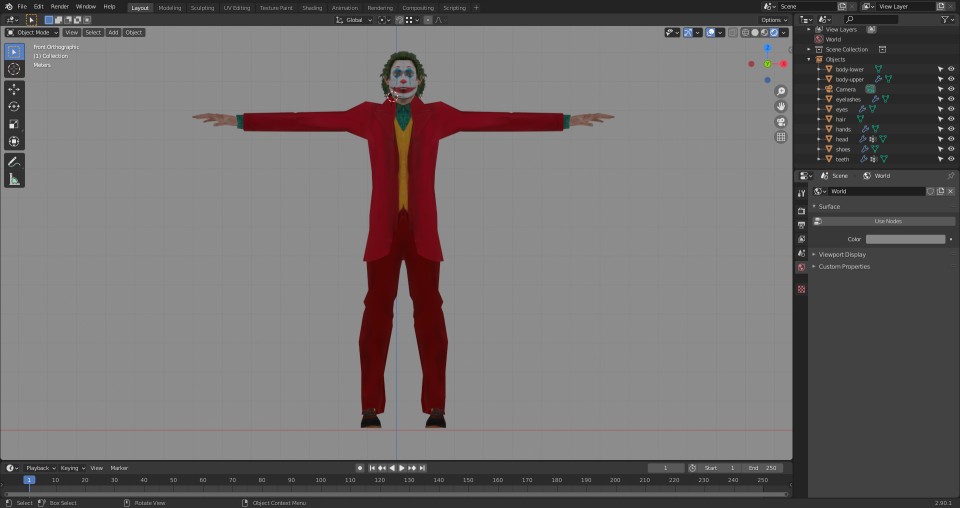Select the Annotate pencil tool
The image size is (960, 508).
coord(14,161)
